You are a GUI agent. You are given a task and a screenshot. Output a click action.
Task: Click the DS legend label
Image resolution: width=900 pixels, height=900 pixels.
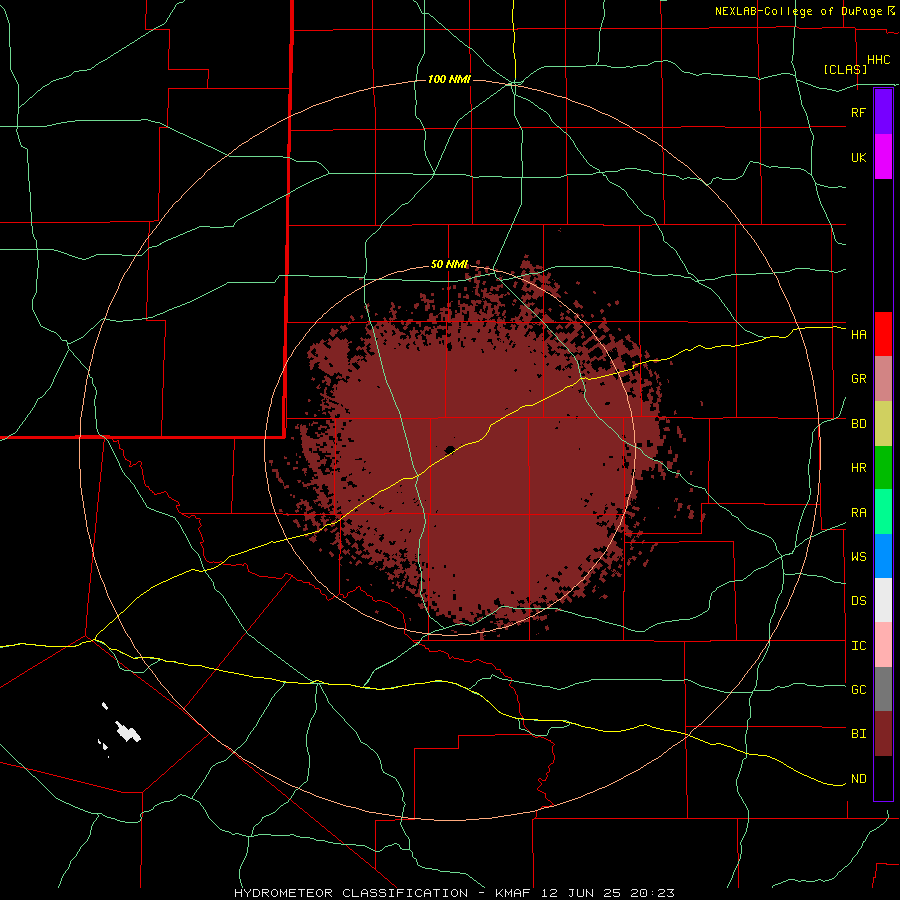click(858, 601)
